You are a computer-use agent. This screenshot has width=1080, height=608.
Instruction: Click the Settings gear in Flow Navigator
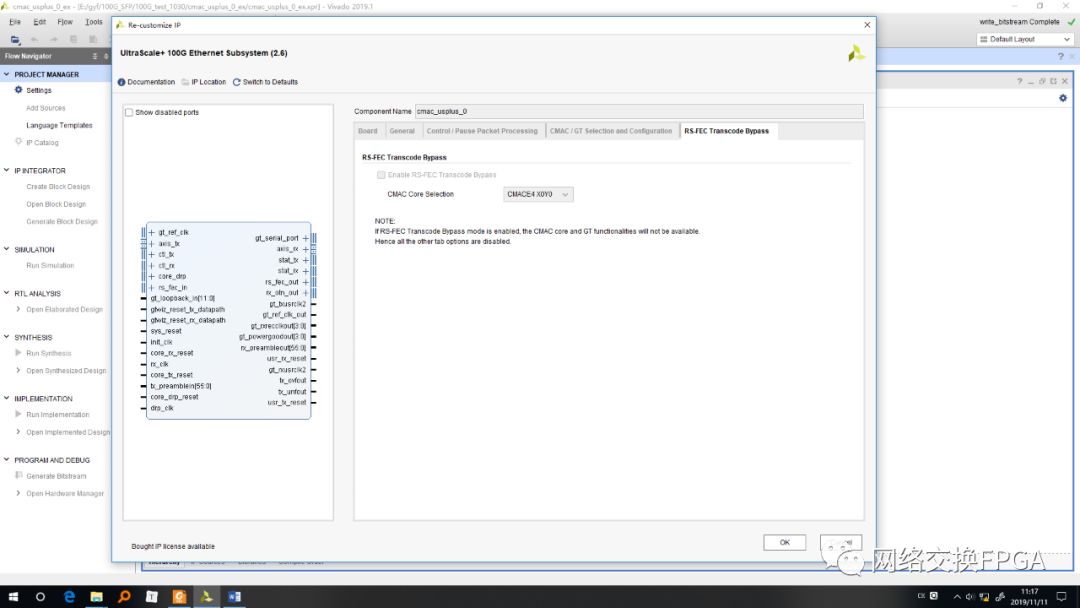19,90
